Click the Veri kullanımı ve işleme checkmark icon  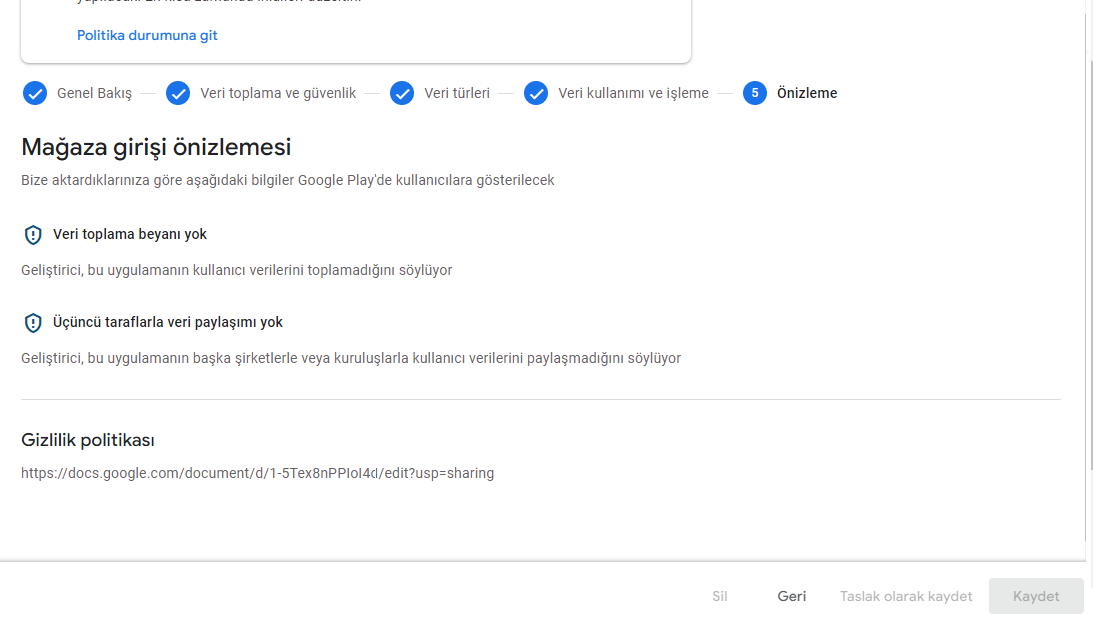pos(535,93)
